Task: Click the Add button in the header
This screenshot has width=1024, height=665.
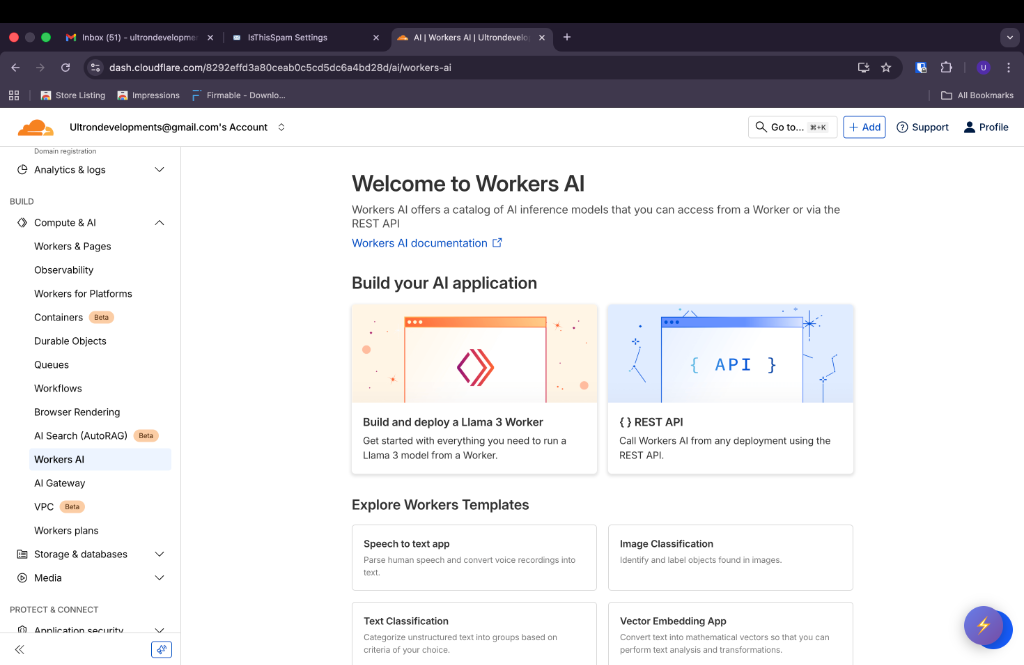Action: point(864,126)
